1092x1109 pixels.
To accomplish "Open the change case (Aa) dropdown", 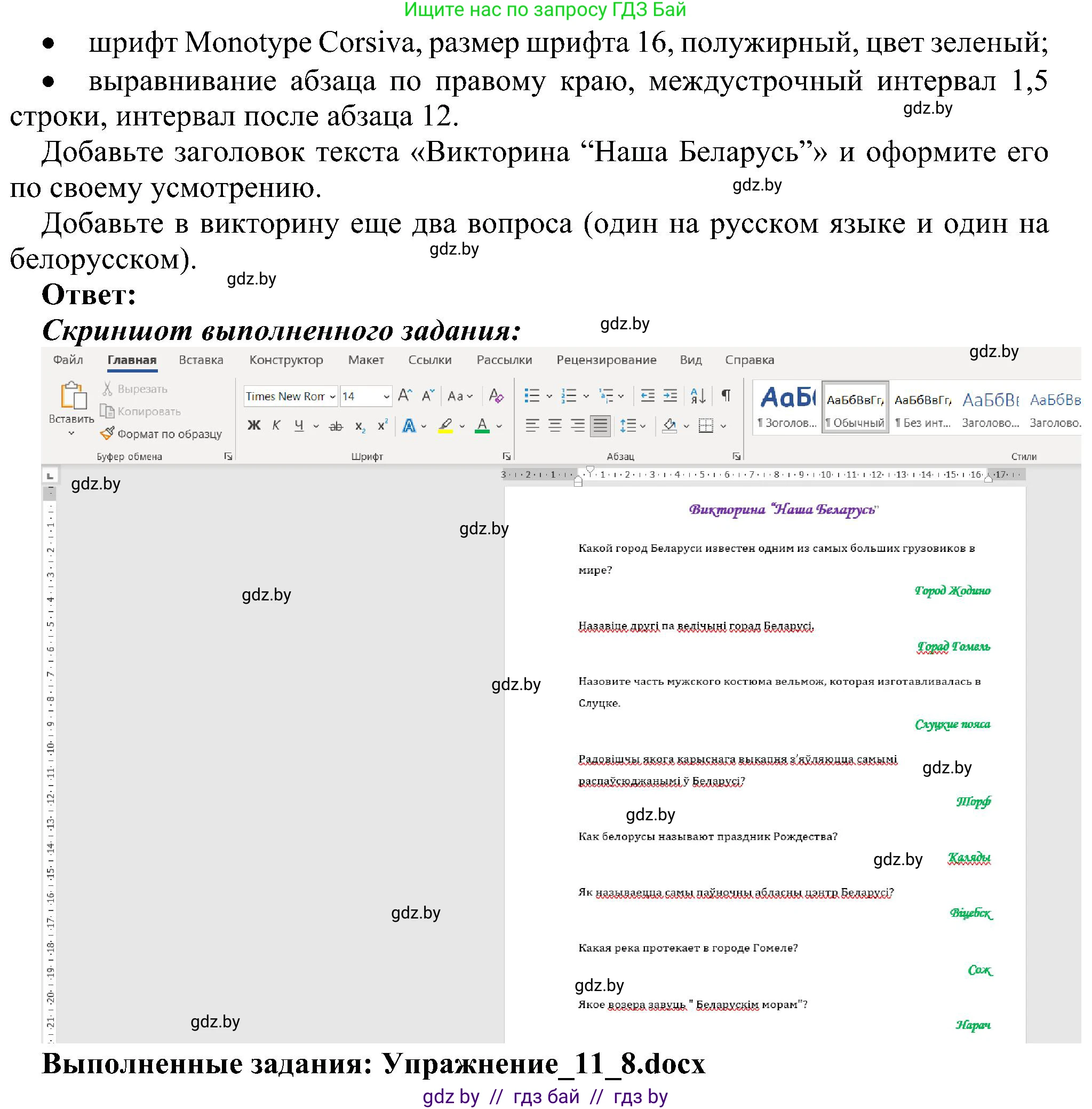I will (460, 397).
